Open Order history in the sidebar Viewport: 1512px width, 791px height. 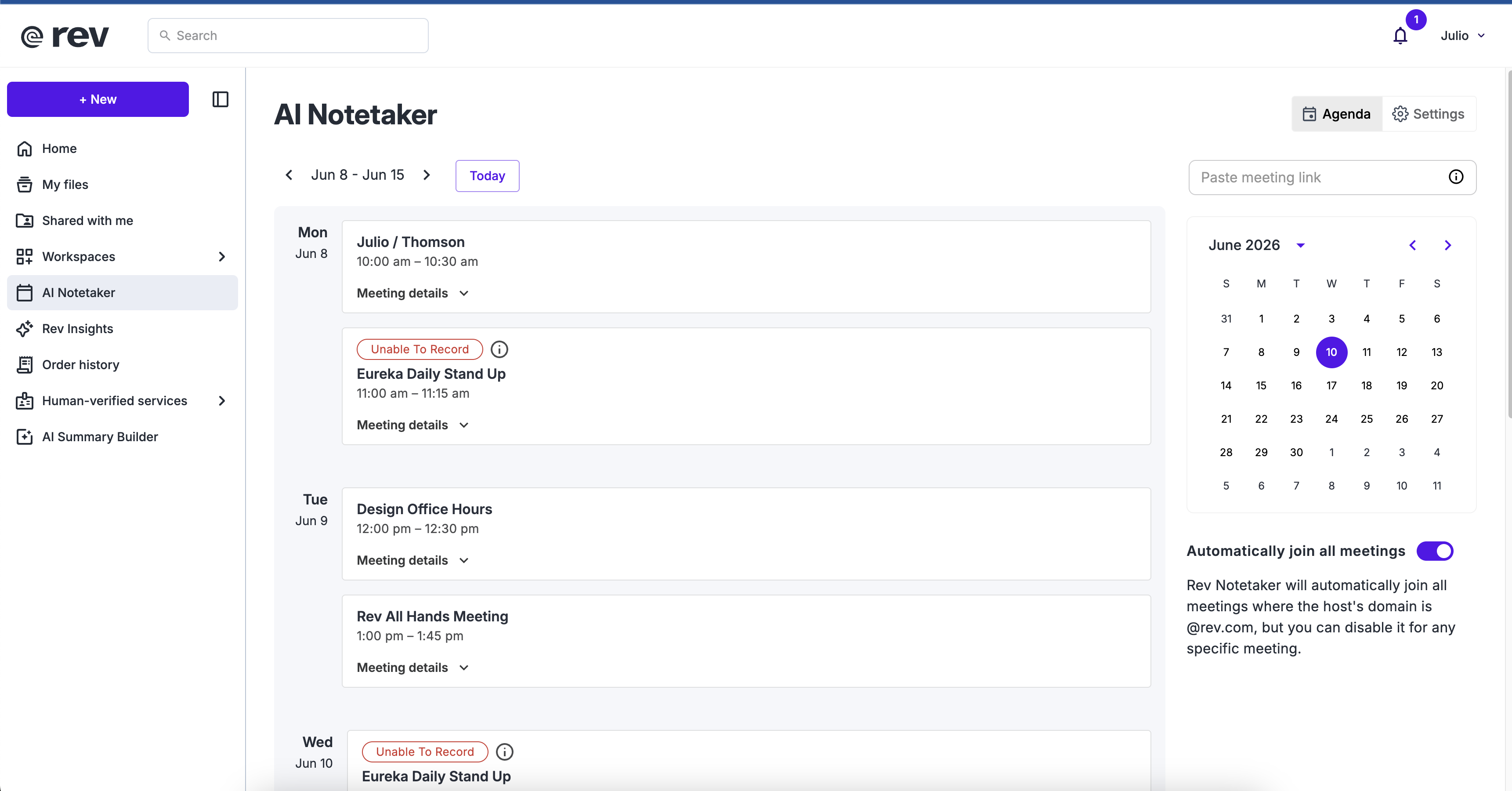click(122, 365)
